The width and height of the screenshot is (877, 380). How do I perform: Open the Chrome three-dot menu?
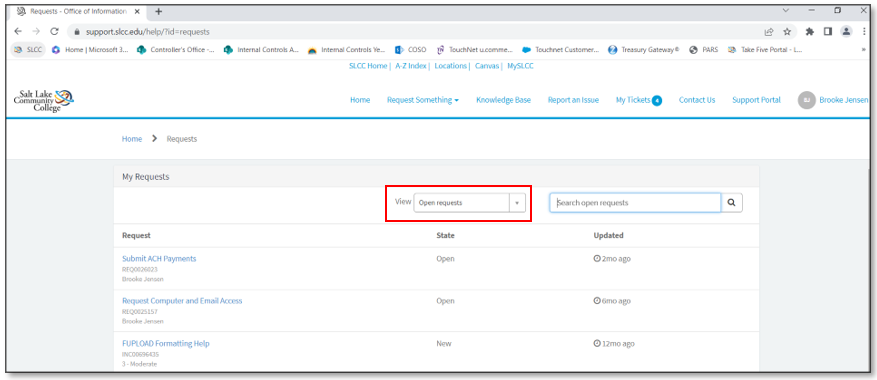[864, 32]
